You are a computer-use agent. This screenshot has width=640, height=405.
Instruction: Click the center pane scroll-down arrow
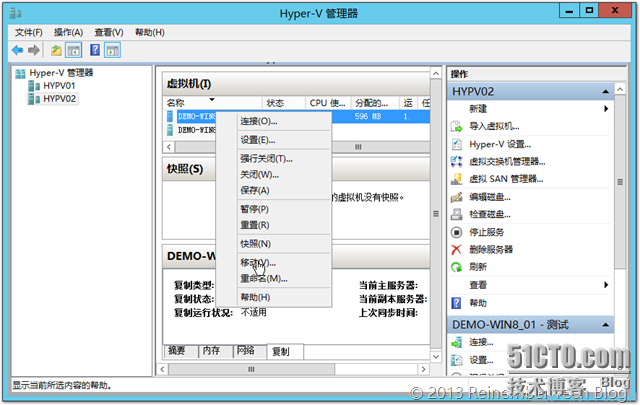coord(436,356)
